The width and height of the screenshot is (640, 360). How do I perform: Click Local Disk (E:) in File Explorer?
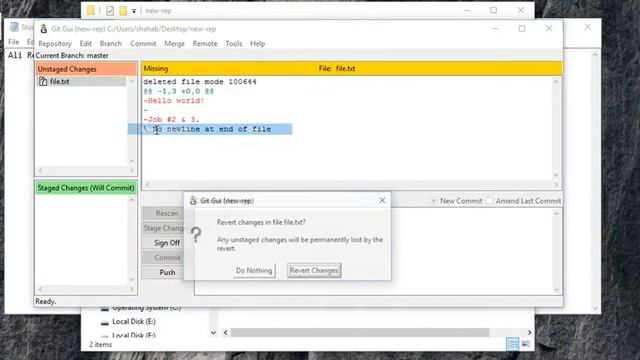pyautogui.click(x=133, y=322)
